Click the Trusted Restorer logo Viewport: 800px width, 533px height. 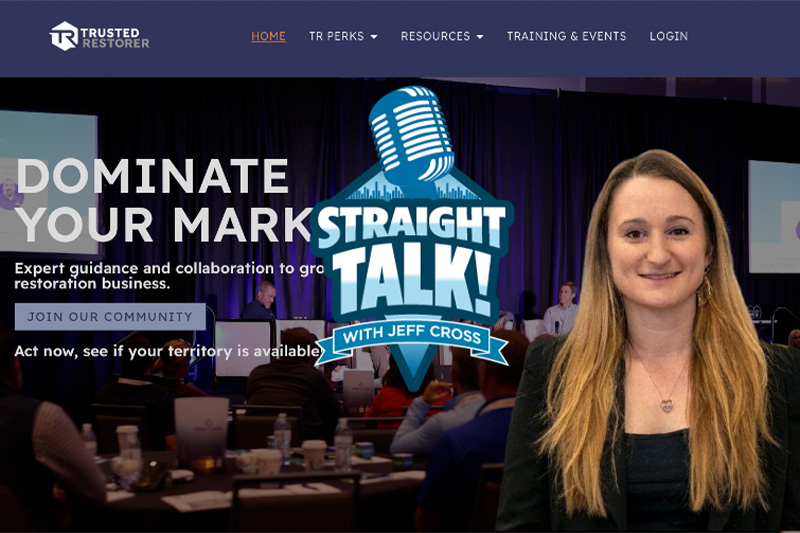point(99,36)
